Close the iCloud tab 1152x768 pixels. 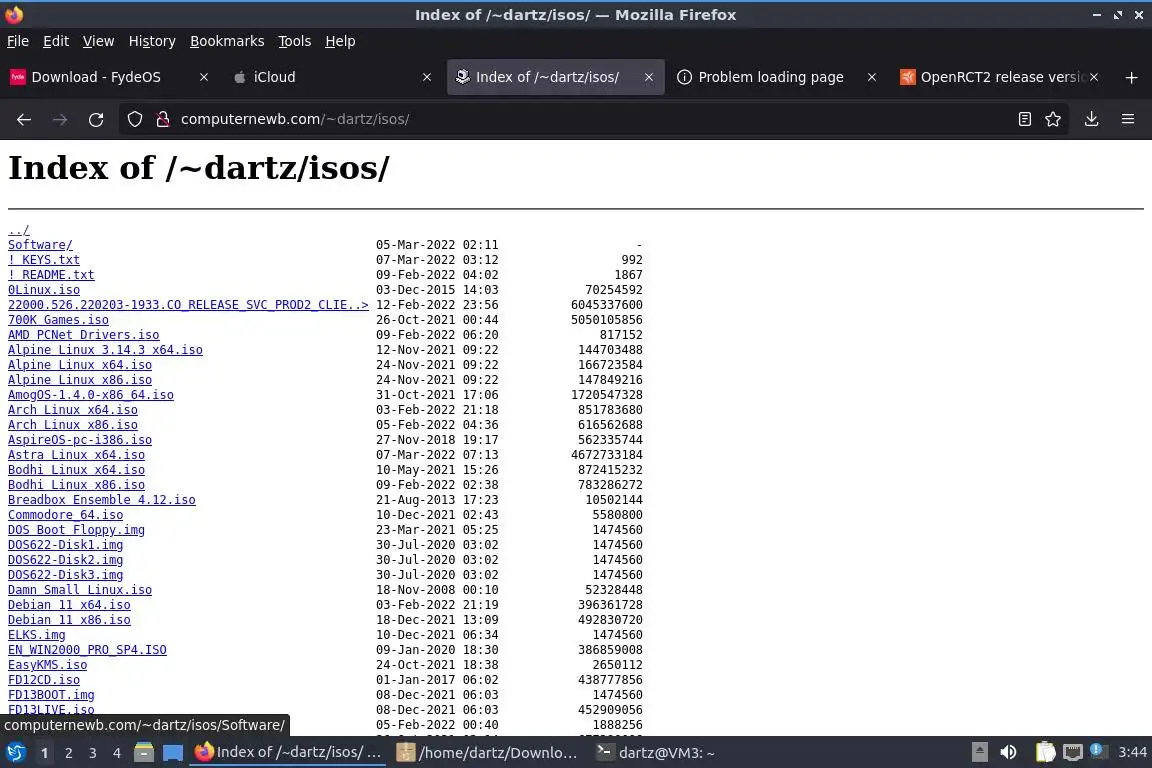(427, 77)
